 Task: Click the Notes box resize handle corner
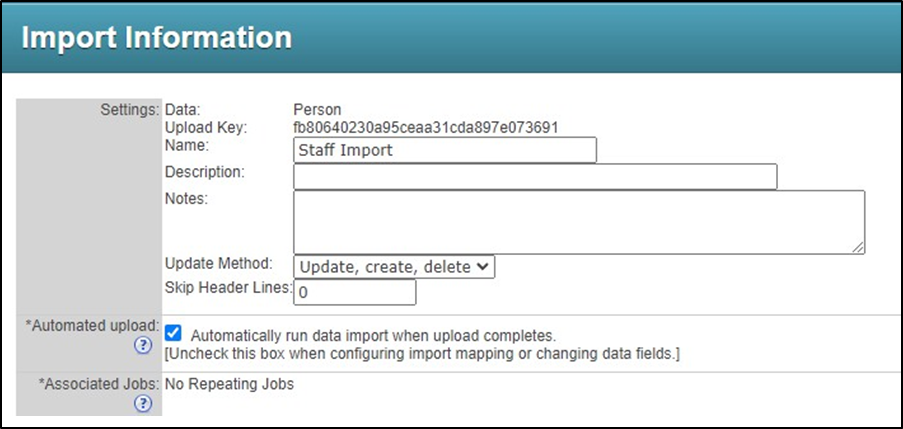click(x=858, y=247)
